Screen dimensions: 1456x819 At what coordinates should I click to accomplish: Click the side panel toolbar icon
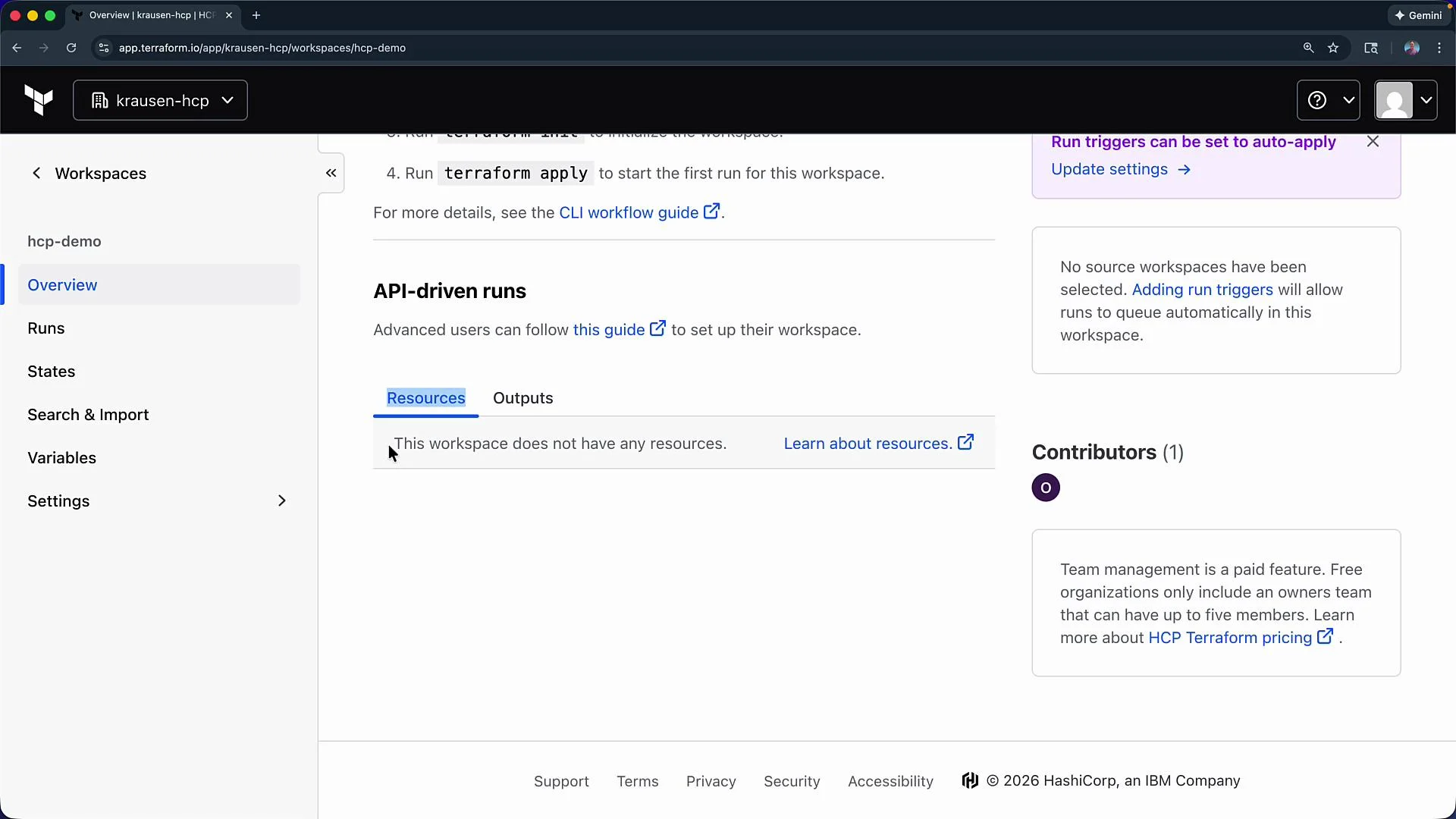1371,48
